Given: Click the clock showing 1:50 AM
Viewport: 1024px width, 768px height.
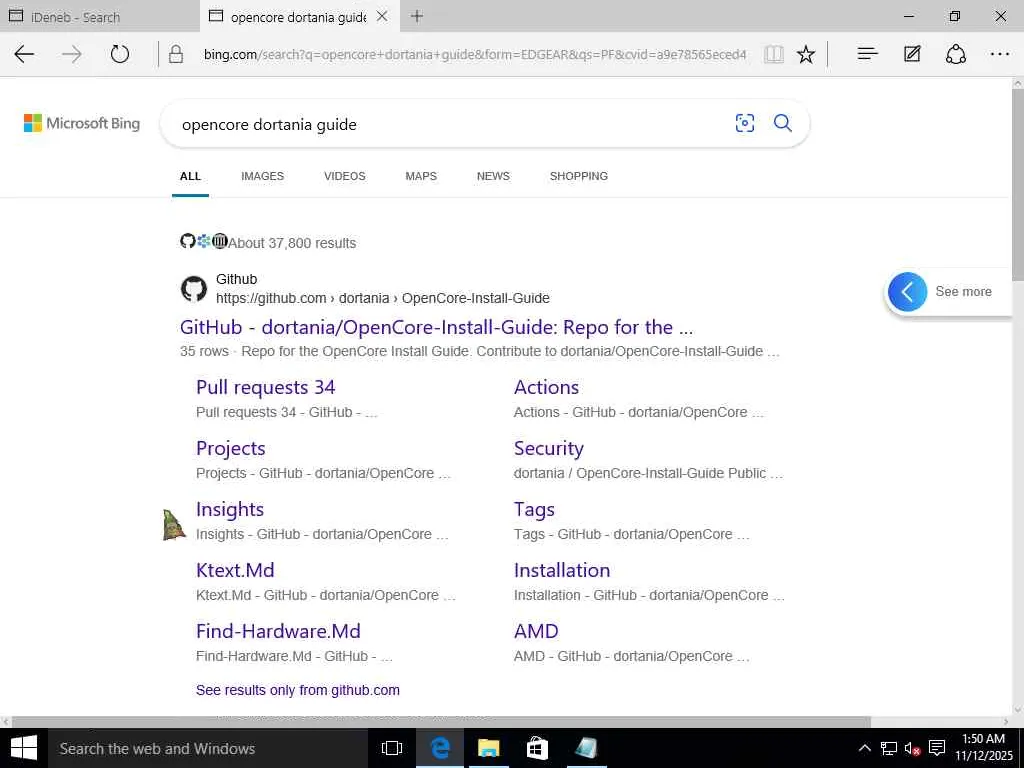Looking at the screenshot, I should (x=984, y=739).
